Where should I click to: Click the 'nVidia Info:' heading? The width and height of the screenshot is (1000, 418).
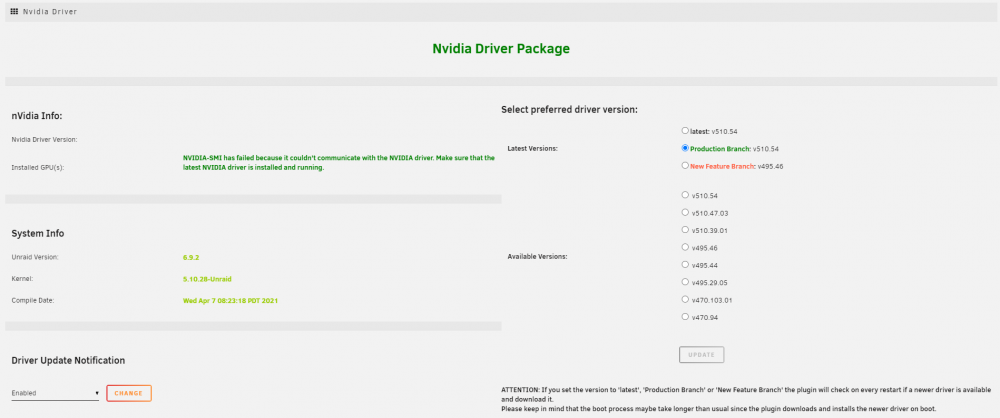pyautogui.click(x=36, y=116)
